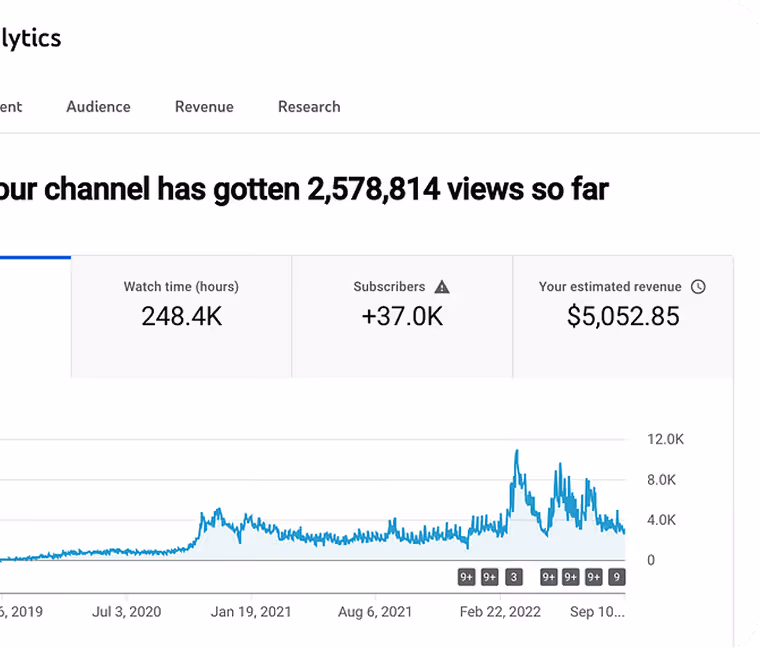The width and height of the screenshot is (760, 648).
Task: Click the marker badge labeled 3
Action: point(514,577)
